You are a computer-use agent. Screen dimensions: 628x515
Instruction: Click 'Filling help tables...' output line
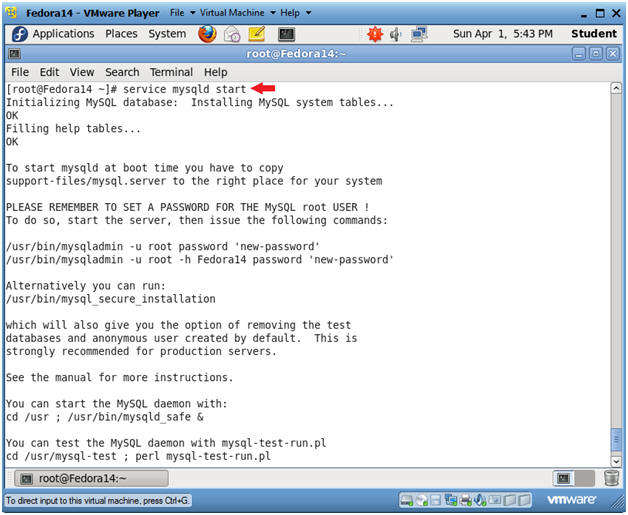pyautogui.click(x=73, y=129)
